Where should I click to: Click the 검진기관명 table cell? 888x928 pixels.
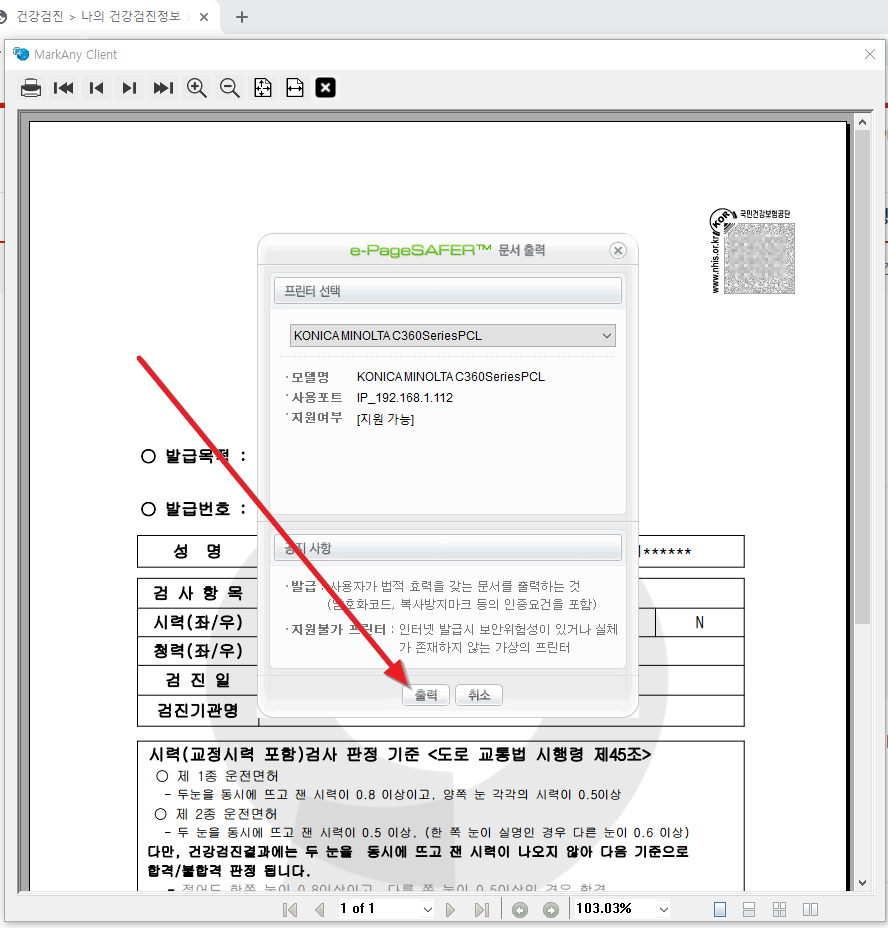[198, 710]
